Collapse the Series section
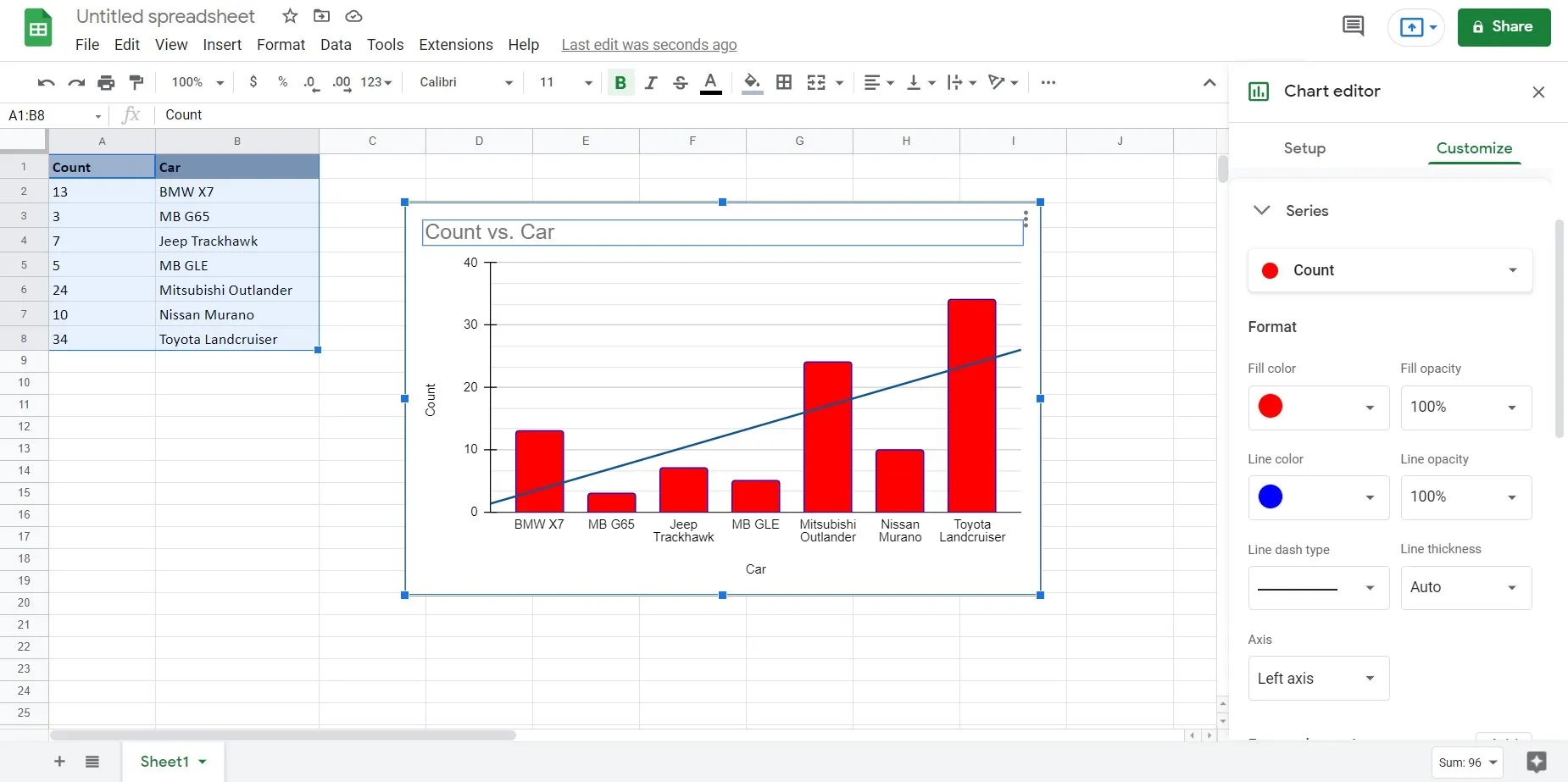Image resolution: width=1568 pixels, height=782 pixels. point(1261,210)
